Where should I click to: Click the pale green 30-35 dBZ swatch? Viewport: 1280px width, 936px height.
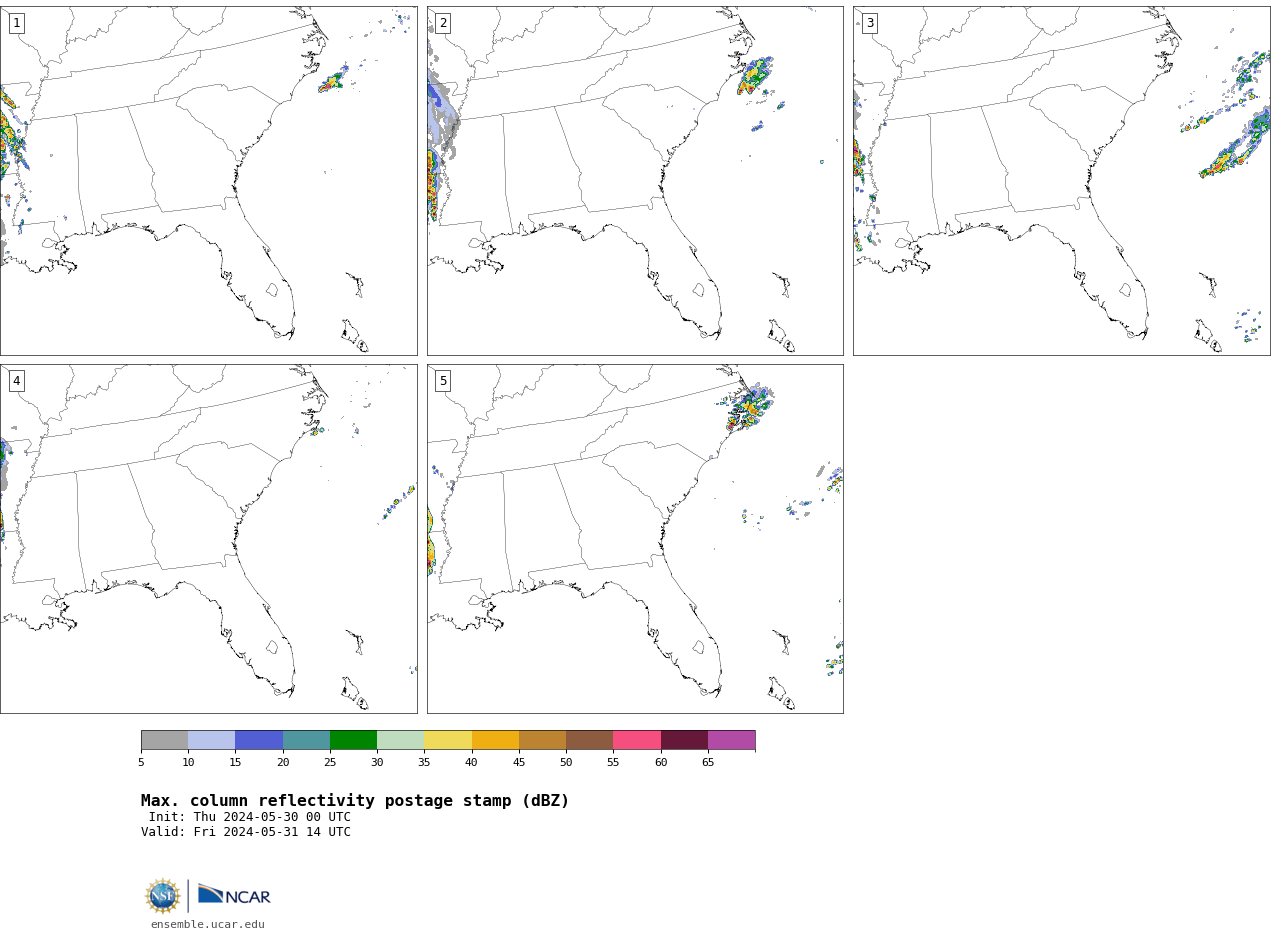point(400,740)
